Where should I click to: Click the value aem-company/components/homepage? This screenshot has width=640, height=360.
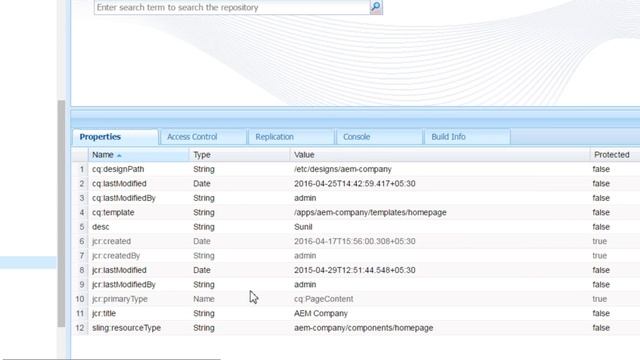coord(364,328)
